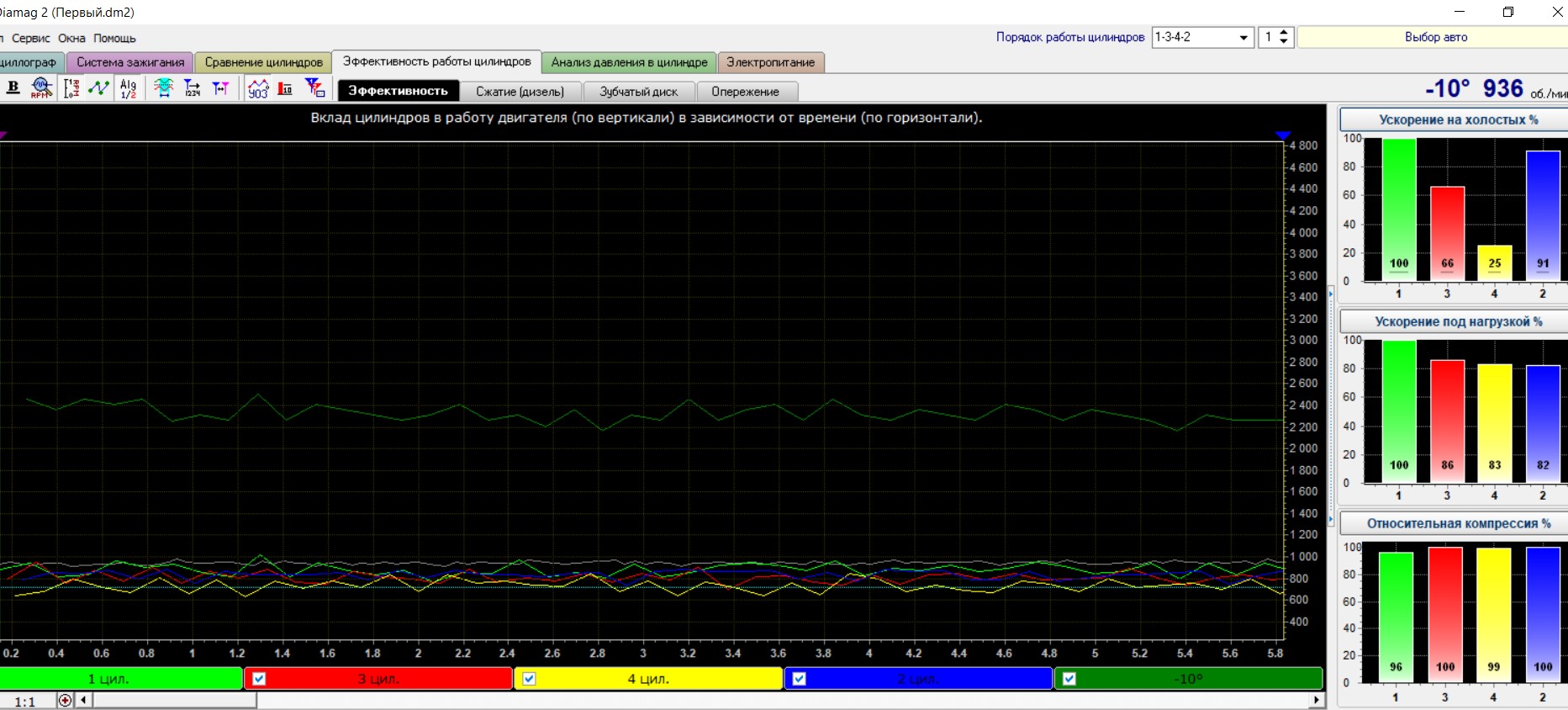Switch to Анализ давления в цилиндре tab
Image resolution: width=1568 pixels, height=710 pixels.
click(x=630, y=62)
